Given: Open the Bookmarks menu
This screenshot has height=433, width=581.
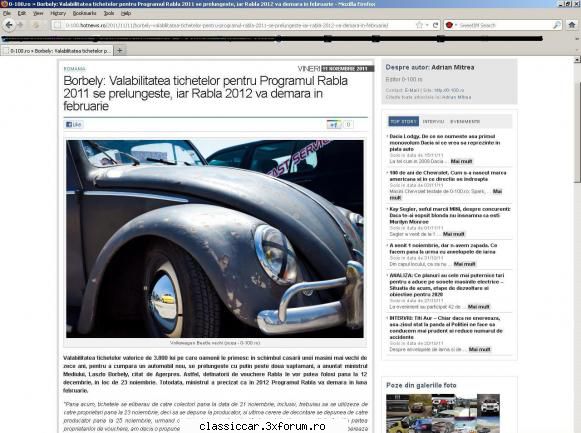Looking at the screenshot, I should click(84, 13).
